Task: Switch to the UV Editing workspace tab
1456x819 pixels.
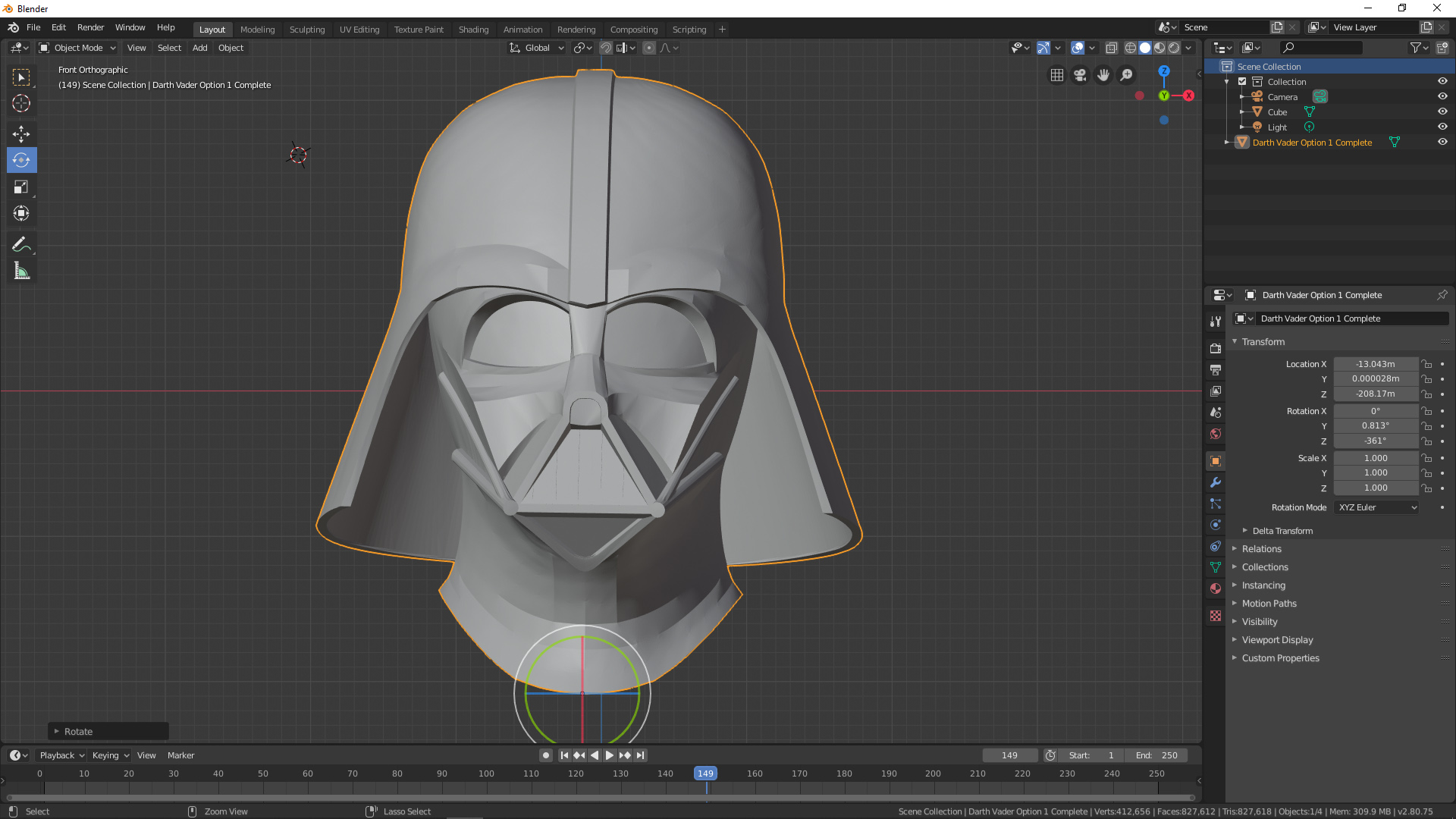Action: 359,30
